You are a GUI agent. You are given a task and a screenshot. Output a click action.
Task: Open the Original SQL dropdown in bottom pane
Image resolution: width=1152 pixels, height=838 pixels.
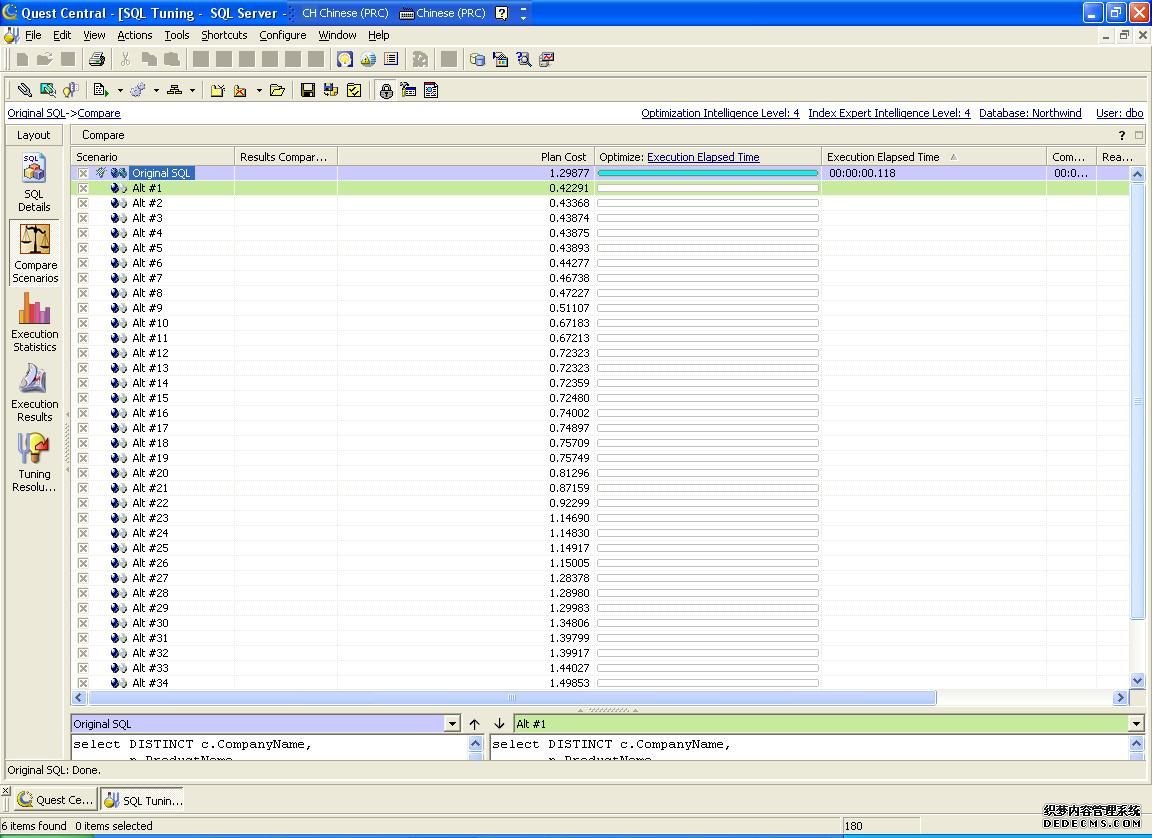point(452,724)
